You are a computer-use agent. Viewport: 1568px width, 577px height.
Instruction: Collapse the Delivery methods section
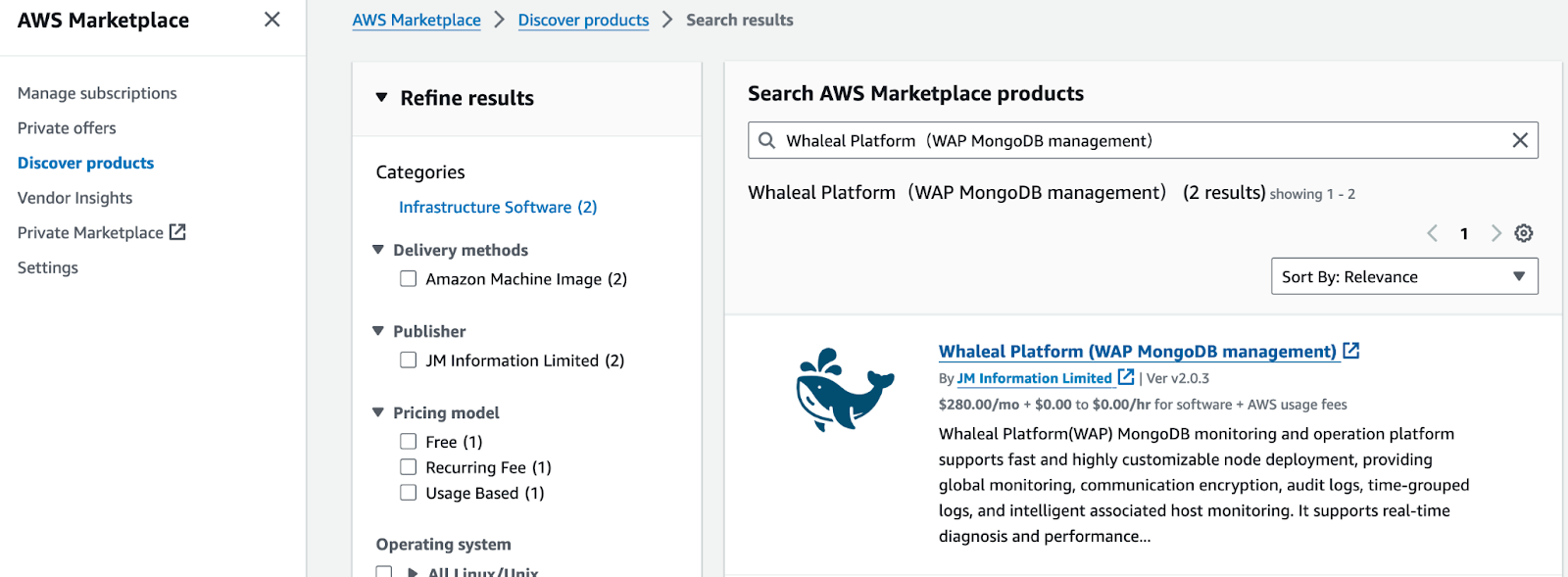[x=378, y=250]
